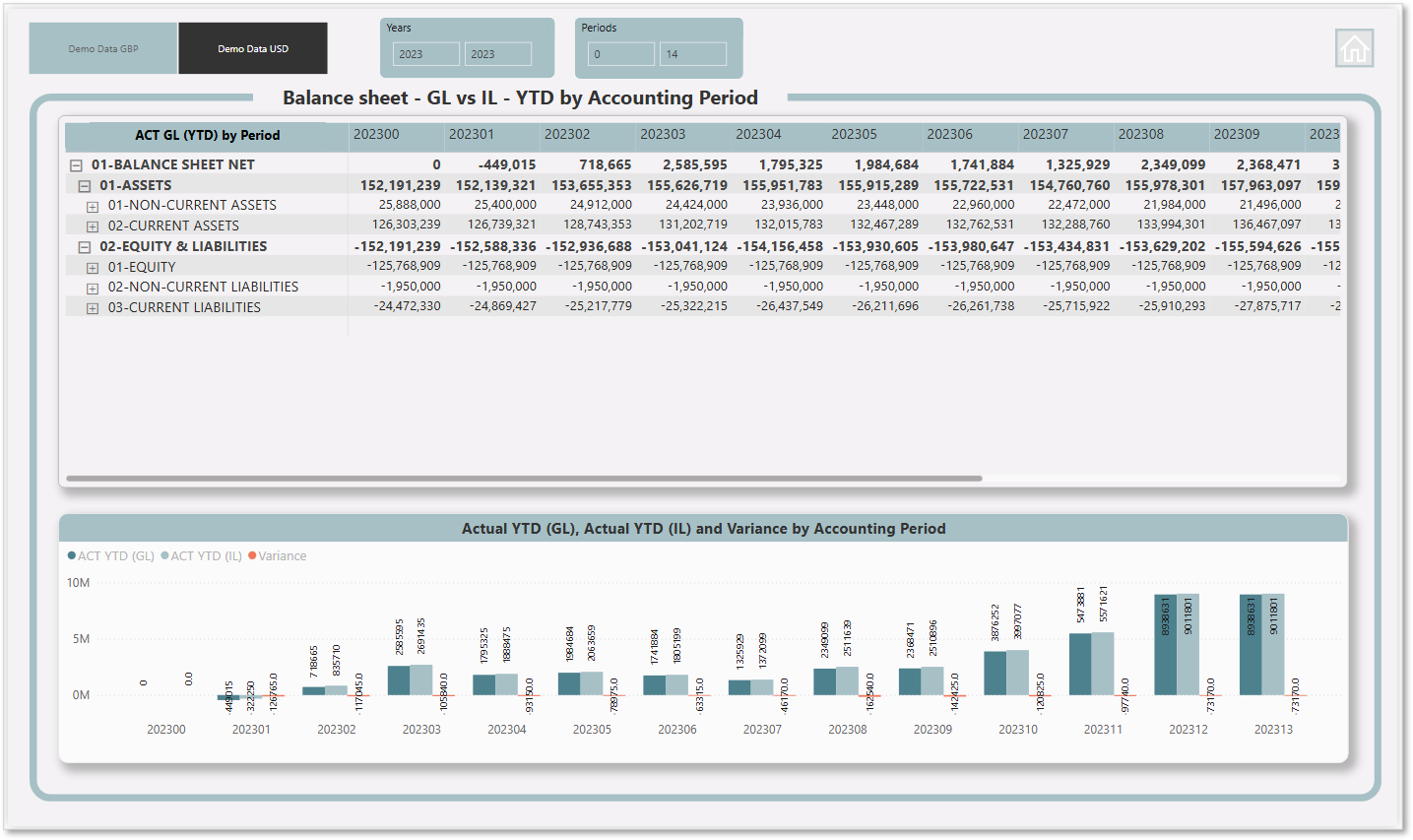Collapse the 01-ASSETS group
The image size is (1413, 840).
[84, 186]
